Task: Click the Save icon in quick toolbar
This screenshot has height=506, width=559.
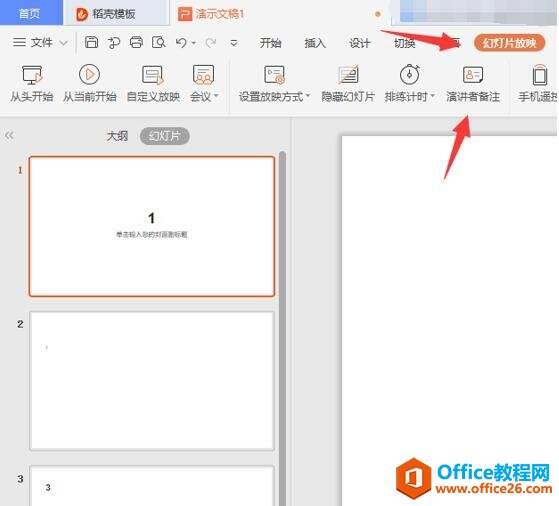Action: [x=91, y=42]
